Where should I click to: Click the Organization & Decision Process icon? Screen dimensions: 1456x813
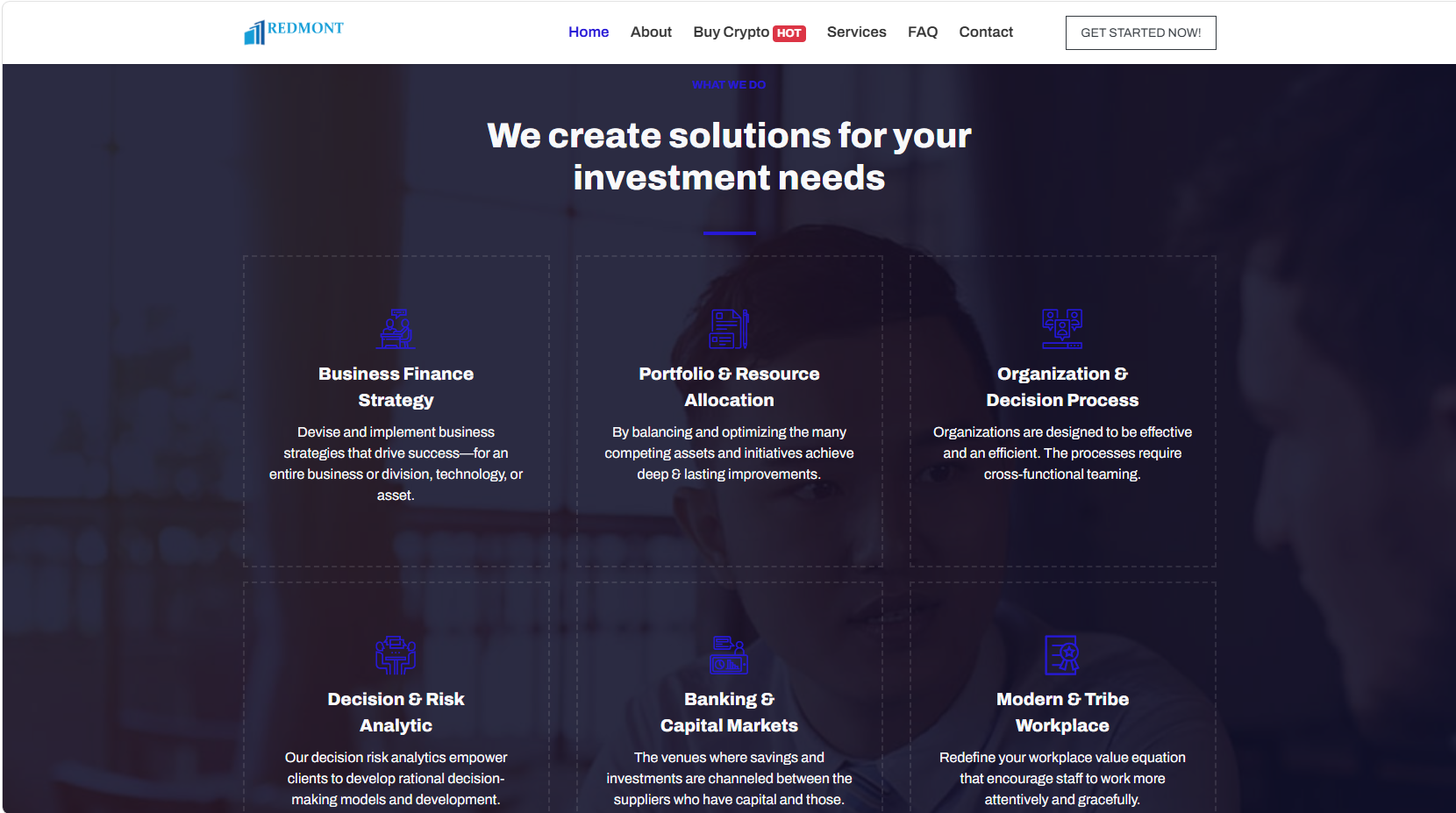[1062, 329]
